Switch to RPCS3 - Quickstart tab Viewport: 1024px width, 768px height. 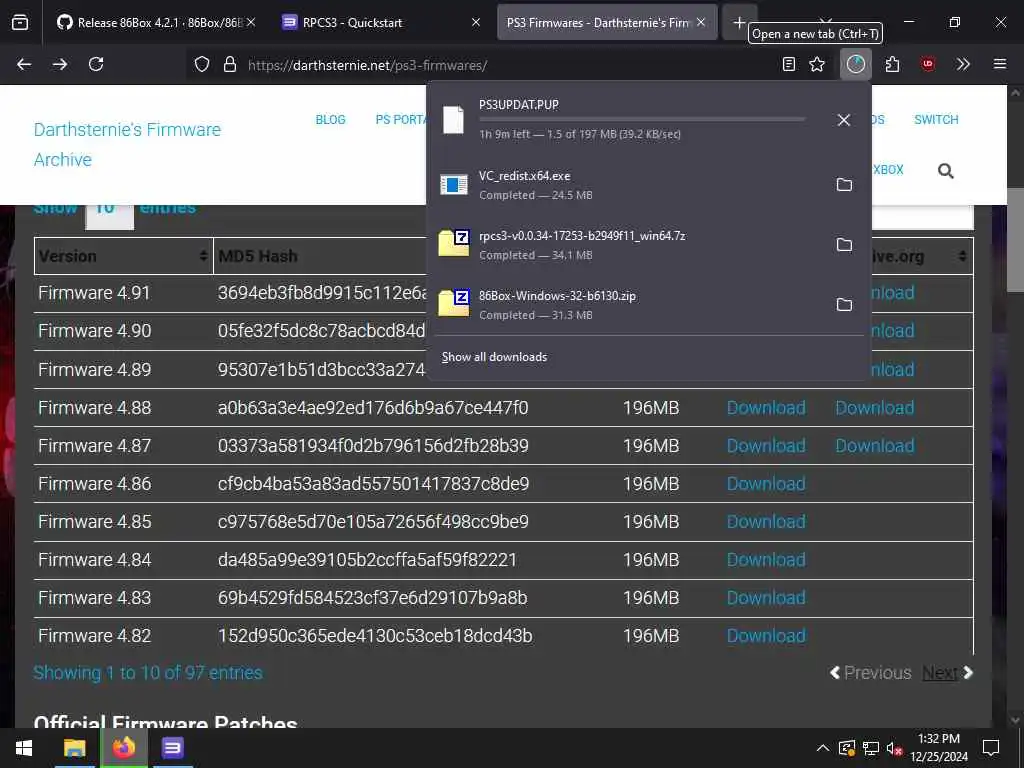[353, 22]
